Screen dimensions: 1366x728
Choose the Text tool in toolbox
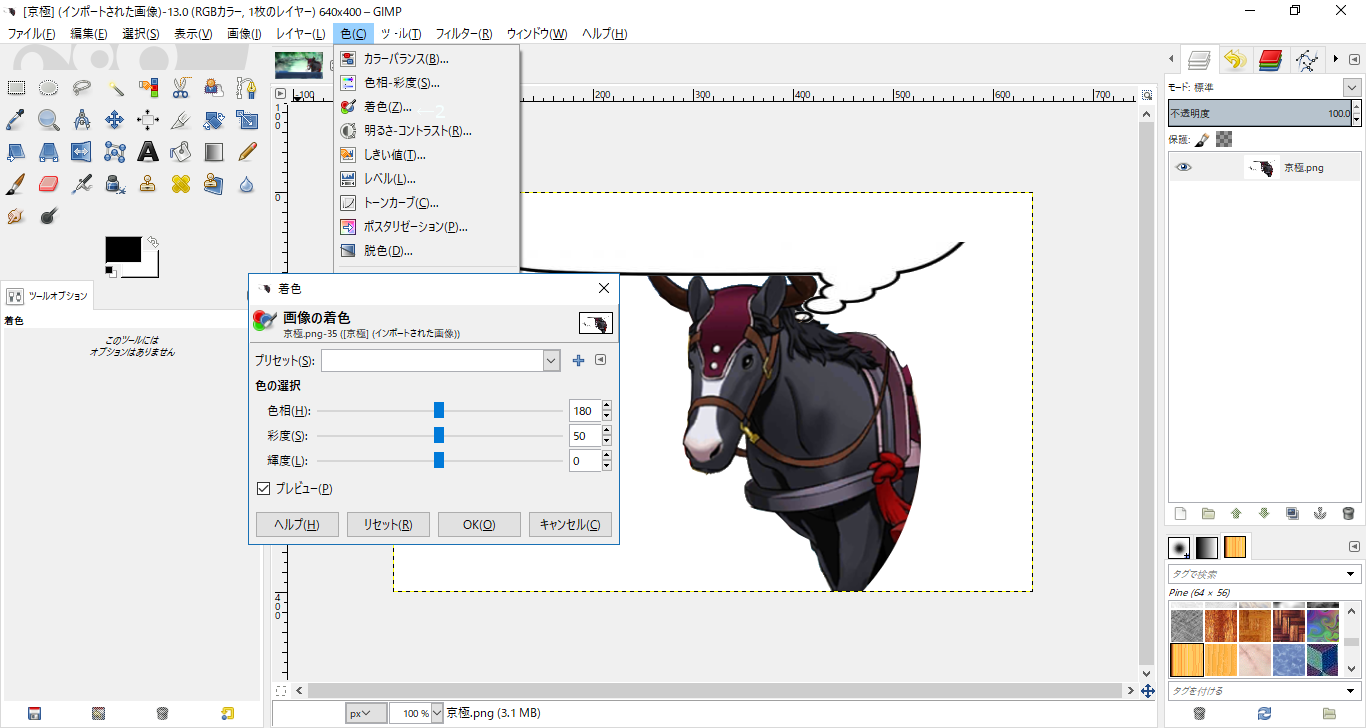(x=148, y=152)
